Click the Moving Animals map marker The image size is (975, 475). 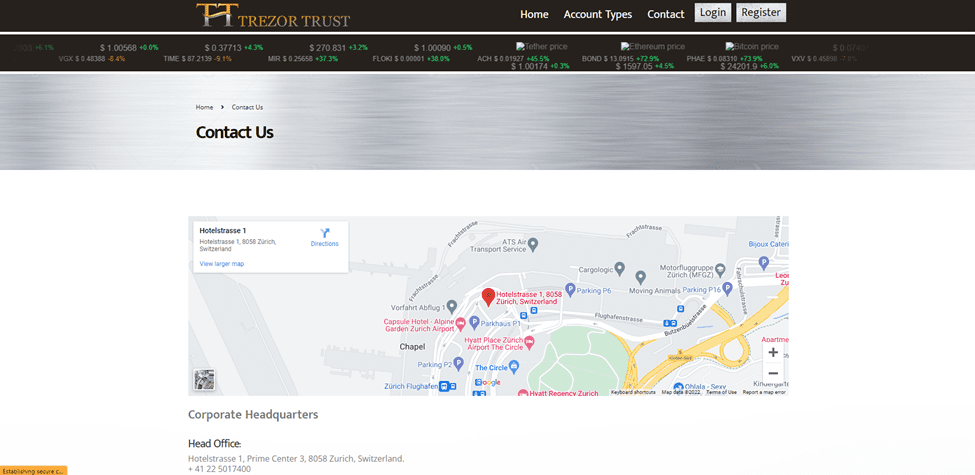pos(640,277)
